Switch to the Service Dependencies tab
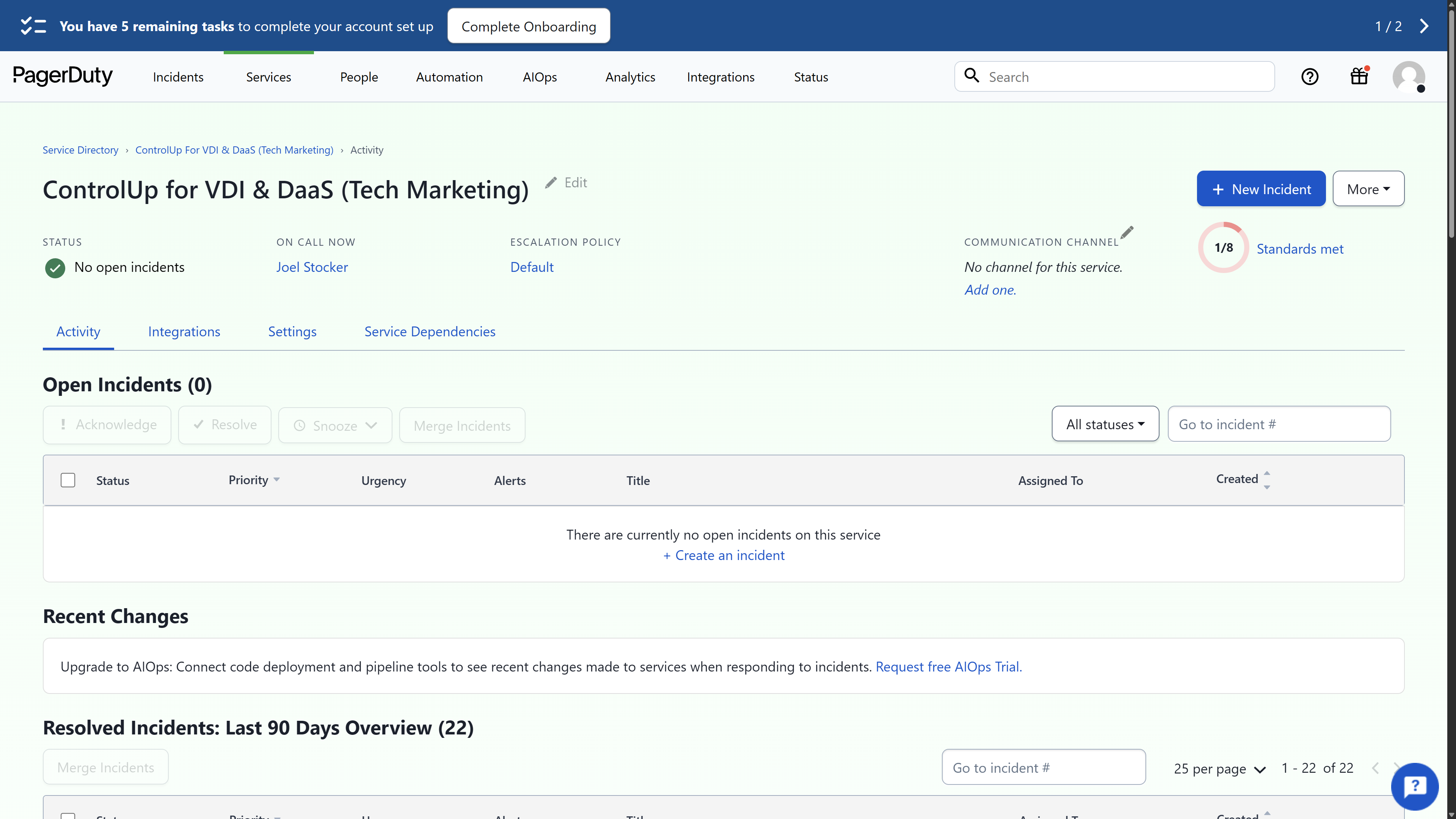1456x819 pixels. click(430, 331)
